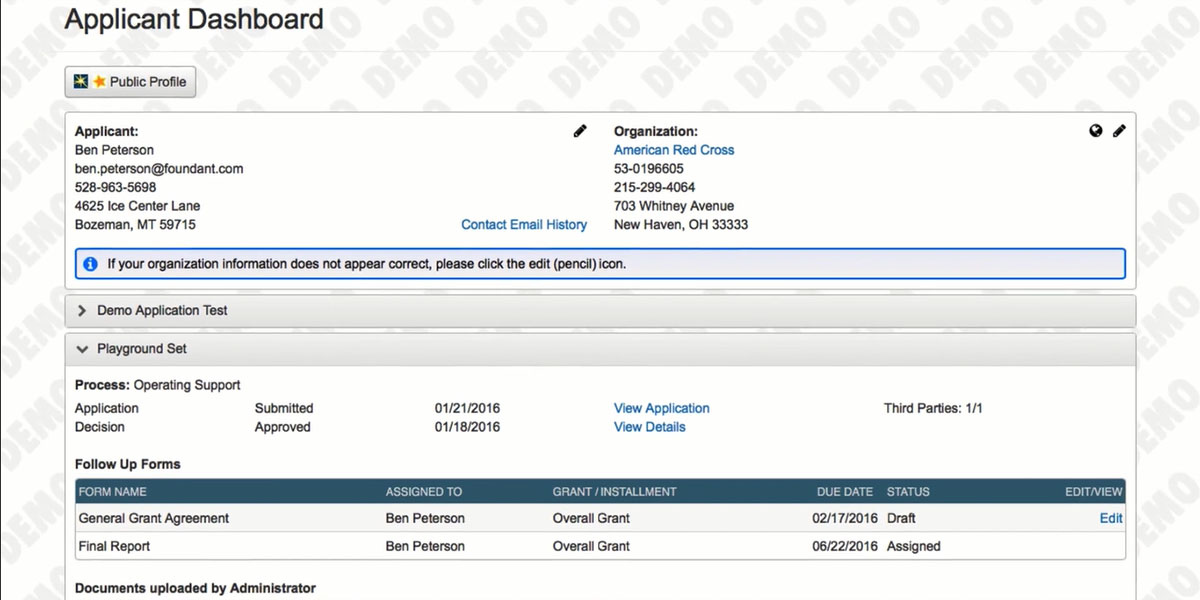
Task: Click the pencil icon beside Applicant
Action: [x=580, y=131]
